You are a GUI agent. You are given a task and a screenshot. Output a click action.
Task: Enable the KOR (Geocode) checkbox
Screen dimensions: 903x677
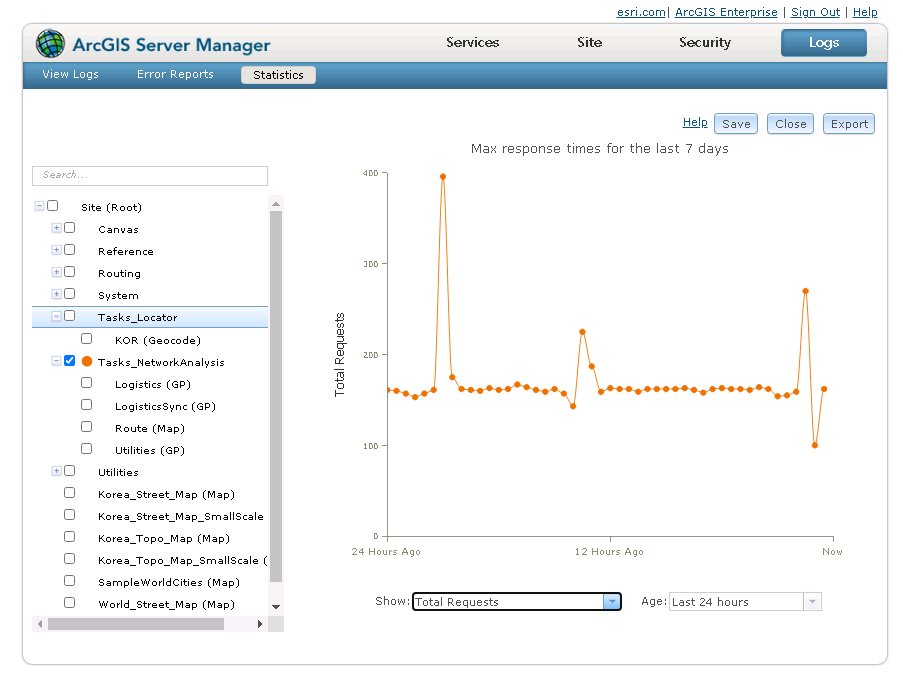click(86, 338)
